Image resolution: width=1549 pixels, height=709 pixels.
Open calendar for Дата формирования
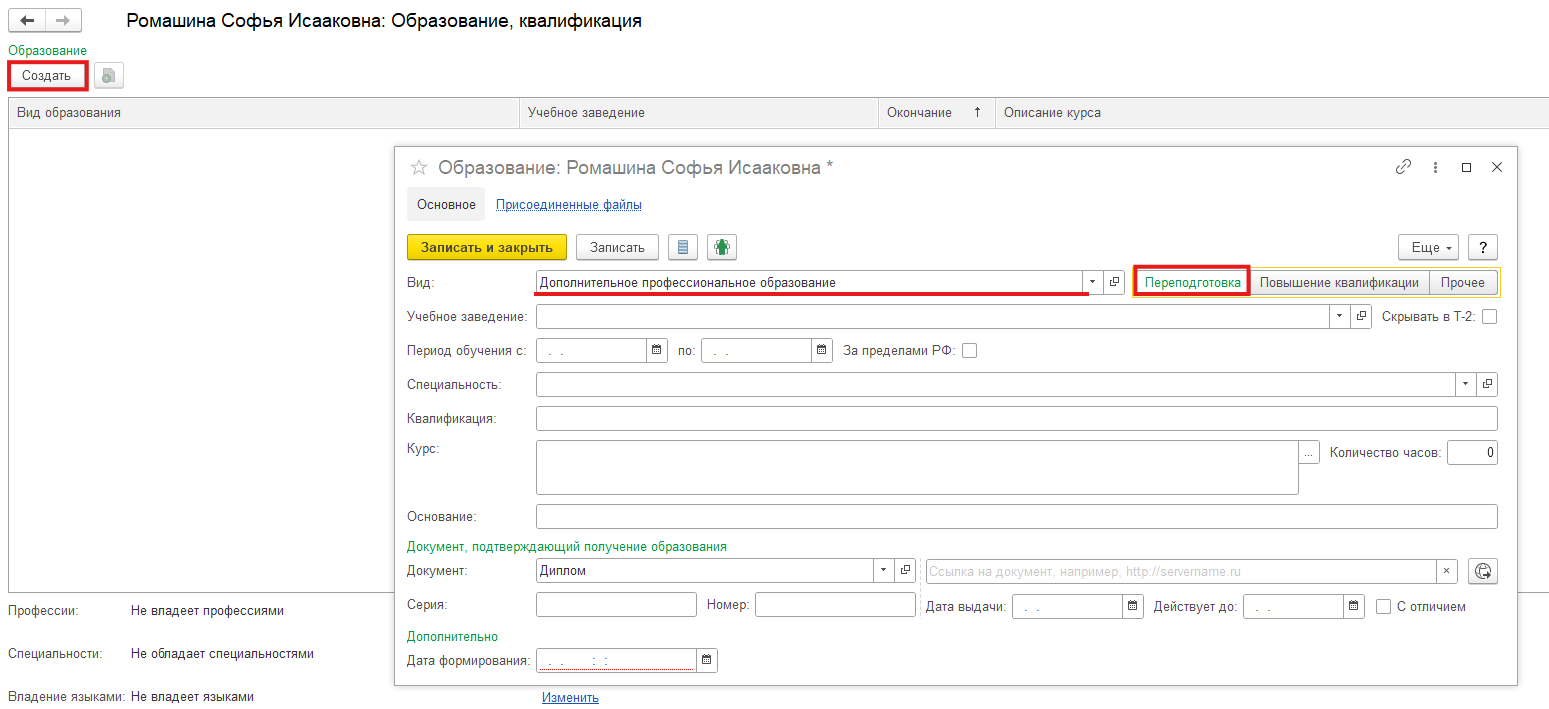(x=707, y=660)
